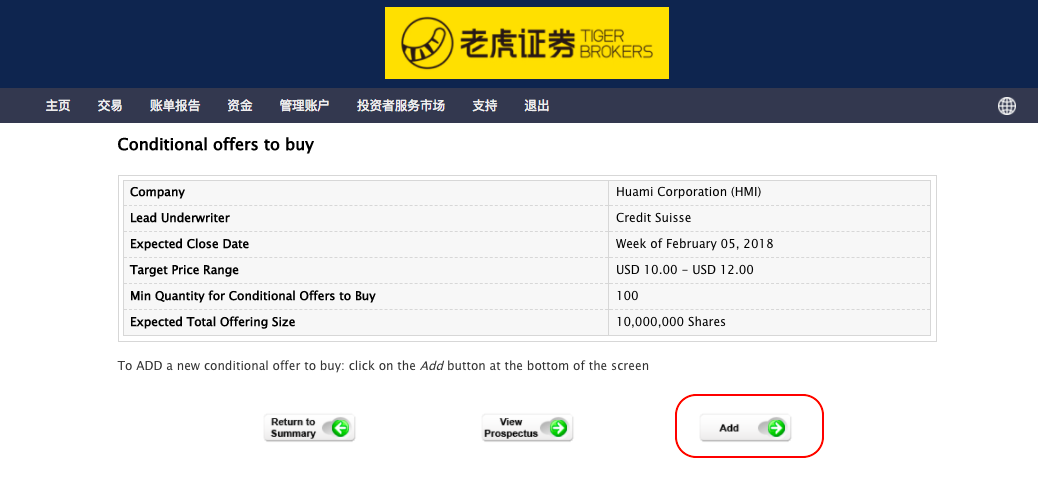Select the 'Huami Corporation (HMI)' value
Screen dimensions: 1038x500
click(688, 192)
